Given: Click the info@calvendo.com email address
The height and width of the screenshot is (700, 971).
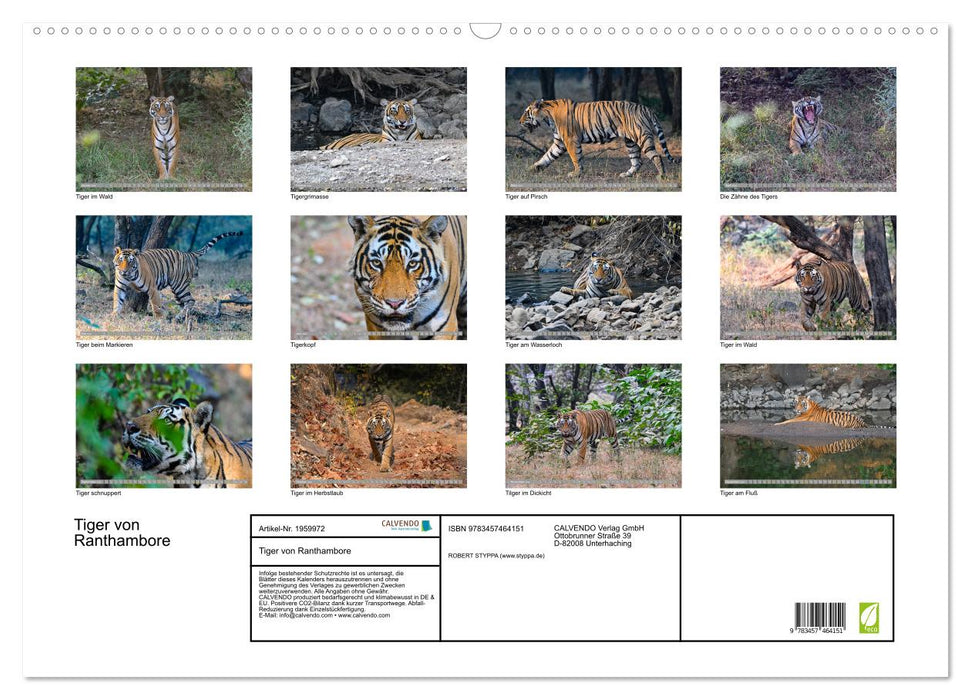Looking at the screenshot, I should tap(300, 616).
